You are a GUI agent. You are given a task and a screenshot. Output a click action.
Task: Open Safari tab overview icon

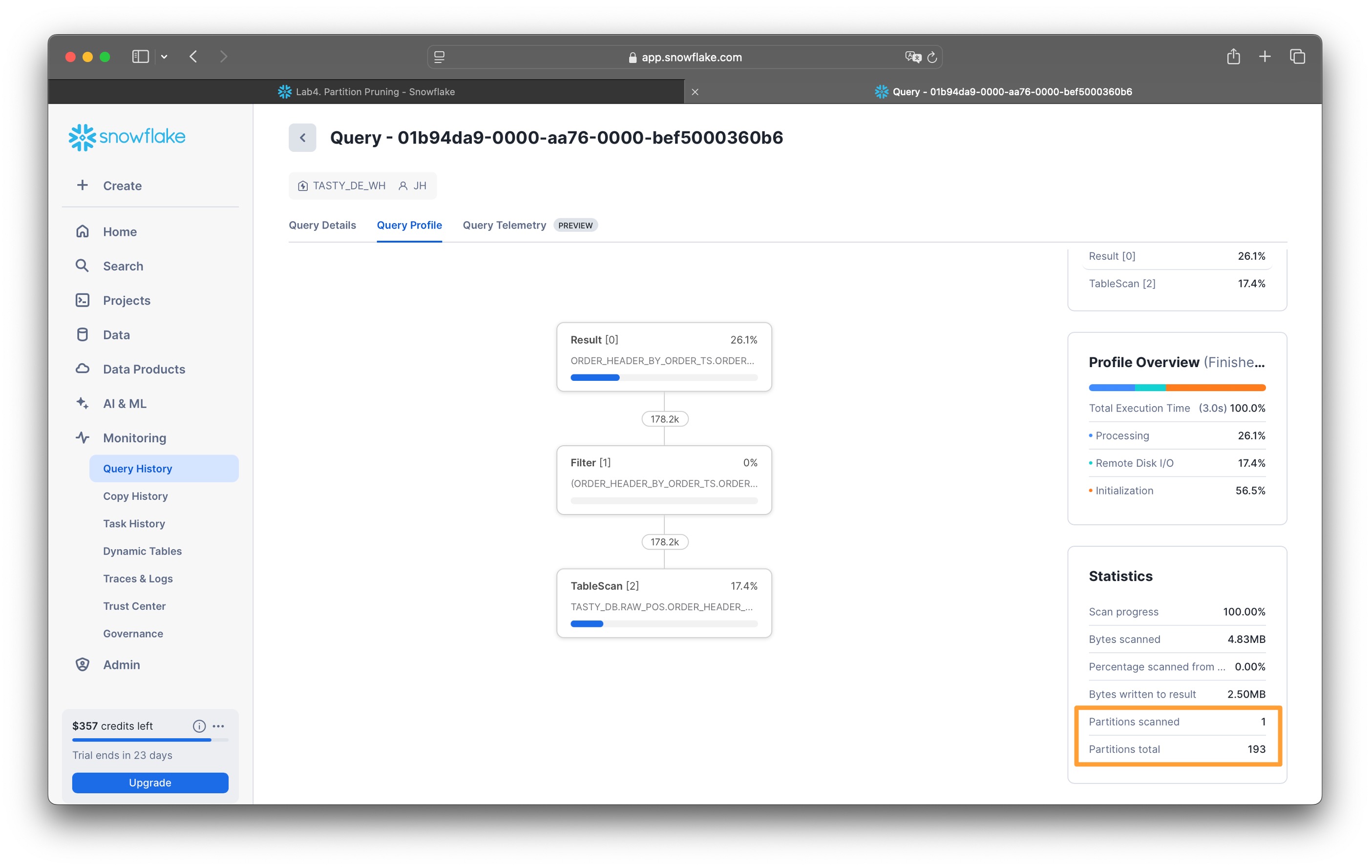tap(1297, 57)
